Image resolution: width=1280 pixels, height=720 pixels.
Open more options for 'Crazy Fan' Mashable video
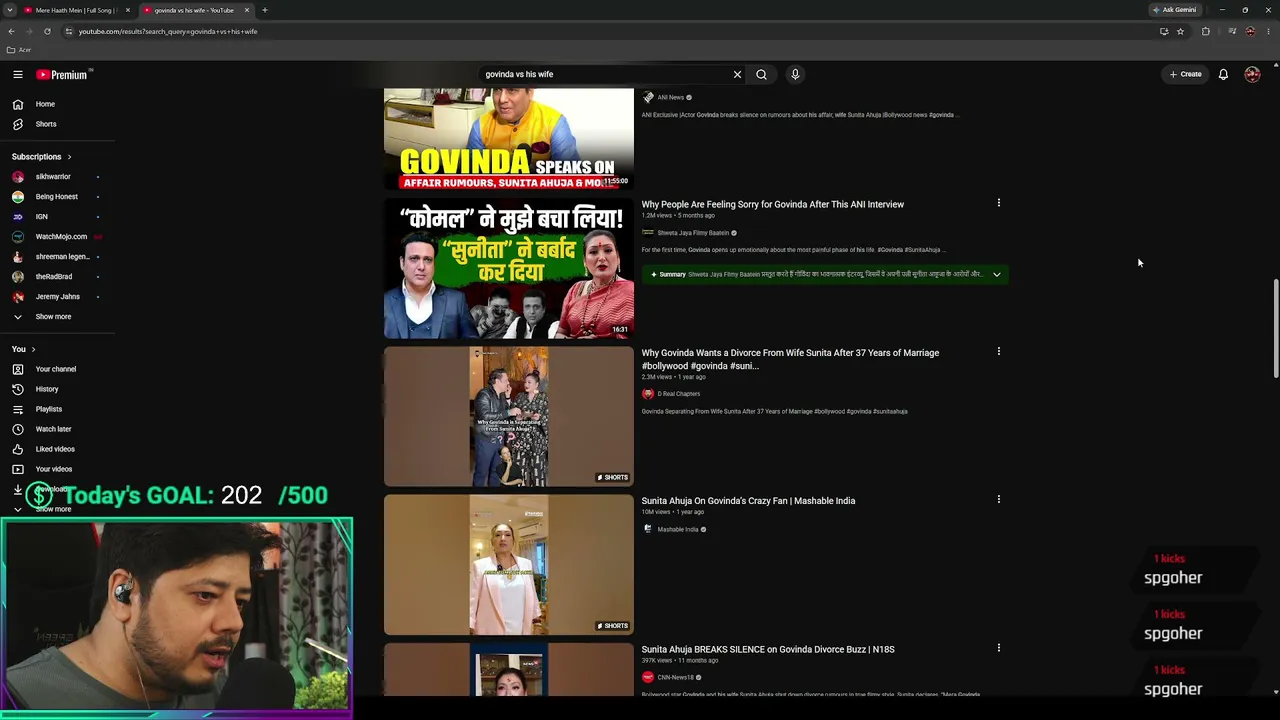pos(998,499)
